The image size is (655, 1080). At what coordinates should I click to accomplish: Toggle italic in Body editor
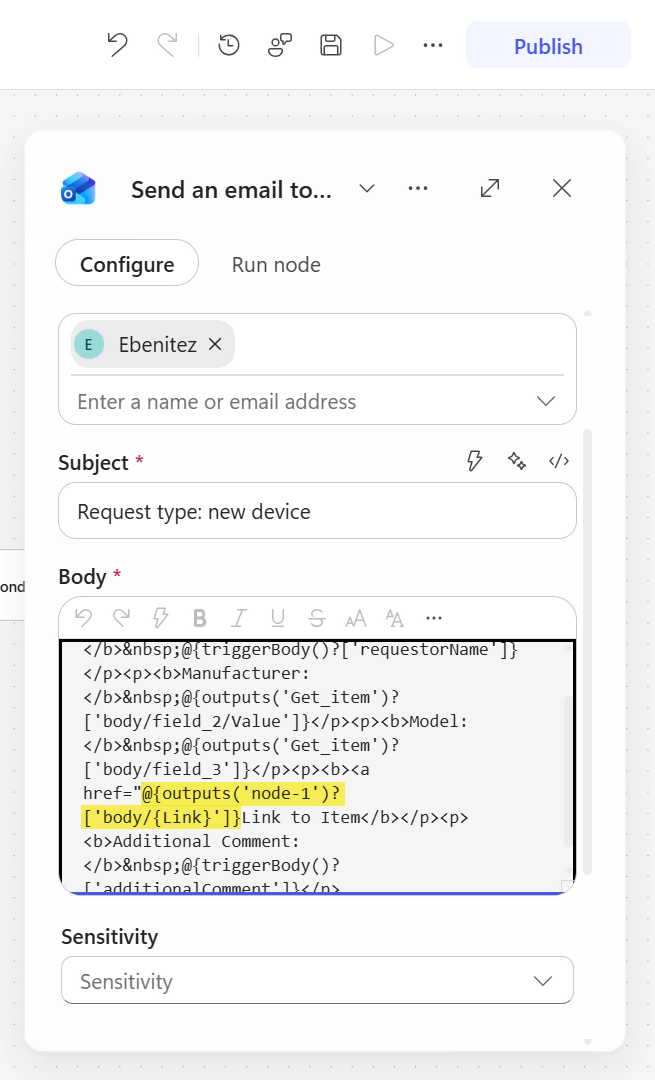point(238,618)
